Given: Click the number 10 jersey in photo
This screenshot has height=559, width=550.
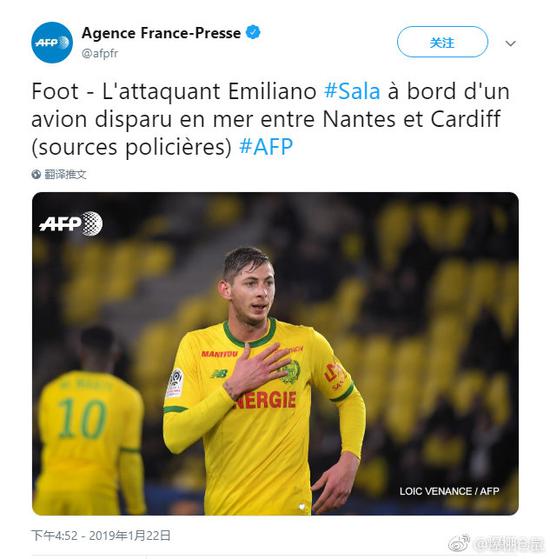Looking at the screenshot, I should pyautogui.click(x=82, y=419).
